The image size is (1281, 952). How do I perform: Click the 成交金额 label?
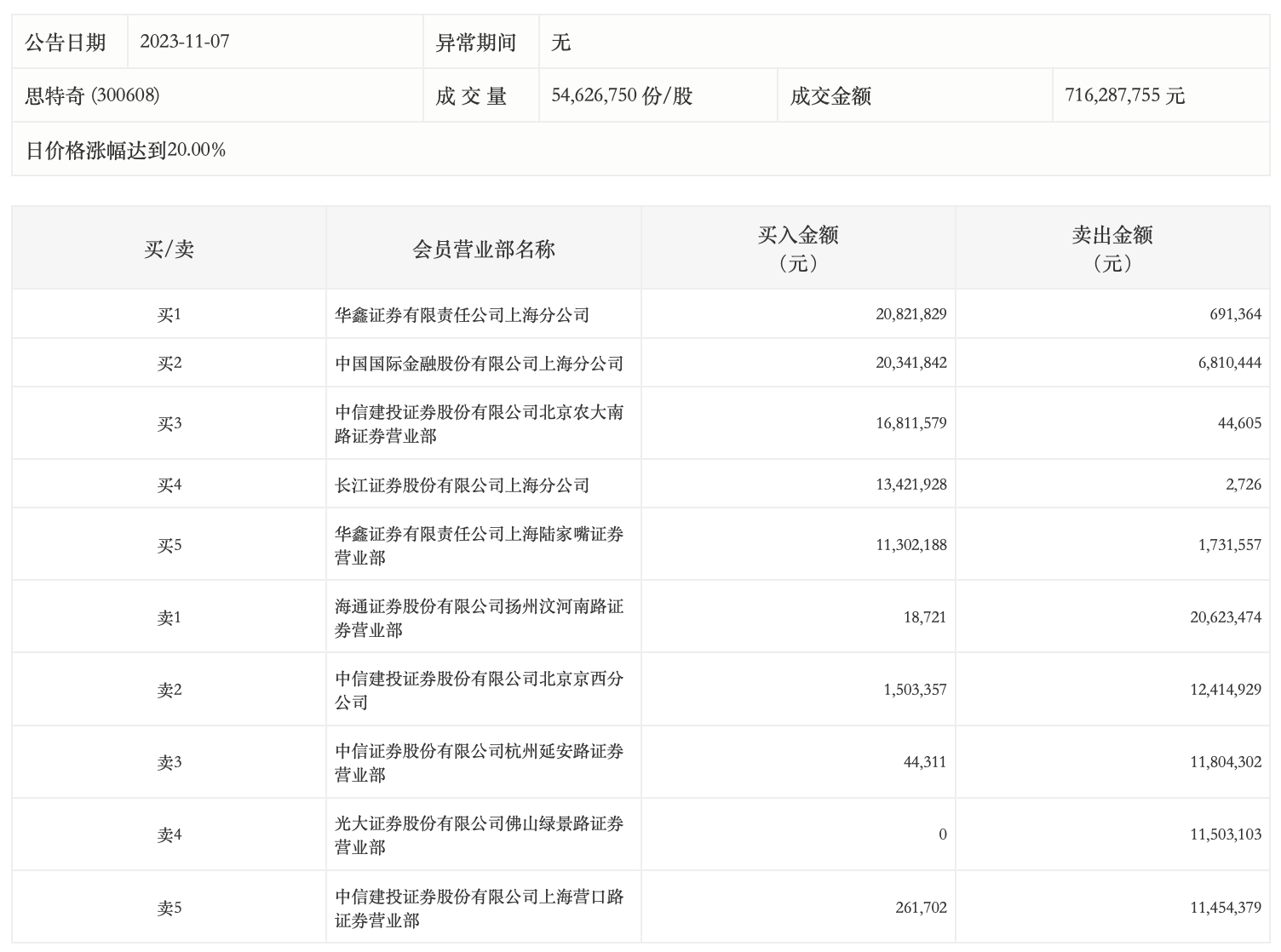click(830, 95)
